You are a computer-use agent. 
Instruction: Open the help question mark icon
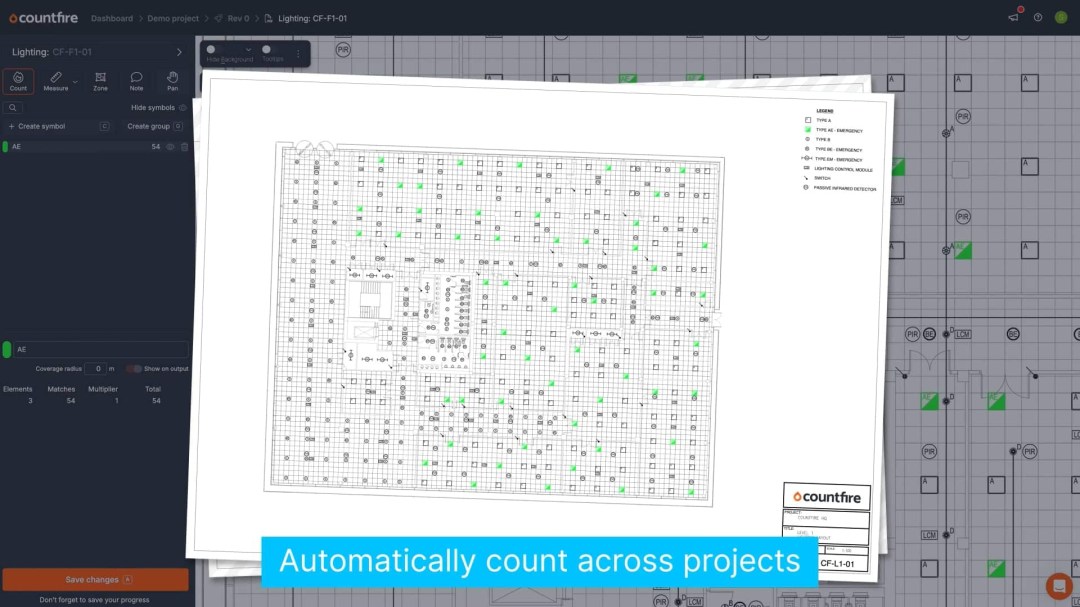click(x=1038, y=17)
